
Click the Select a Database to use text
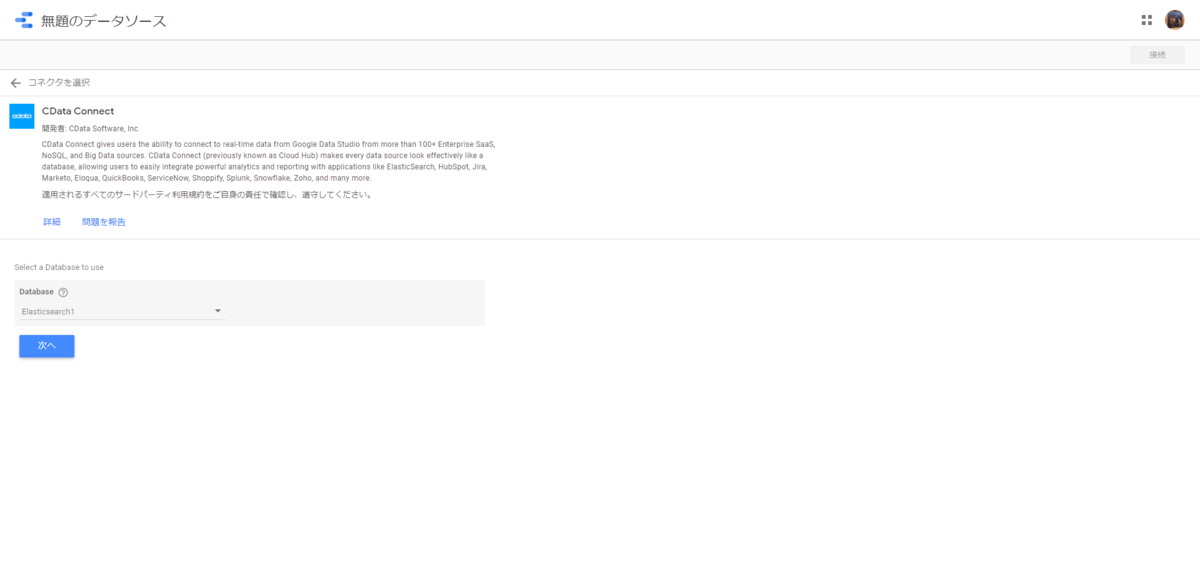pos(59,268)
